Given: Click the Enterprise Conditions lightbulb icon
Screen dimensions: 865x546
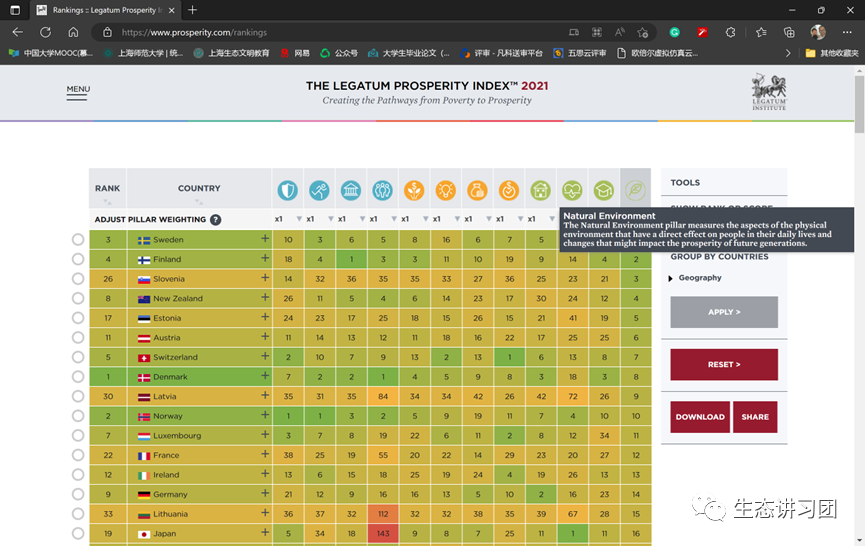Looking at the screenshot, I should pyautogui.click(x=446, y=190).
